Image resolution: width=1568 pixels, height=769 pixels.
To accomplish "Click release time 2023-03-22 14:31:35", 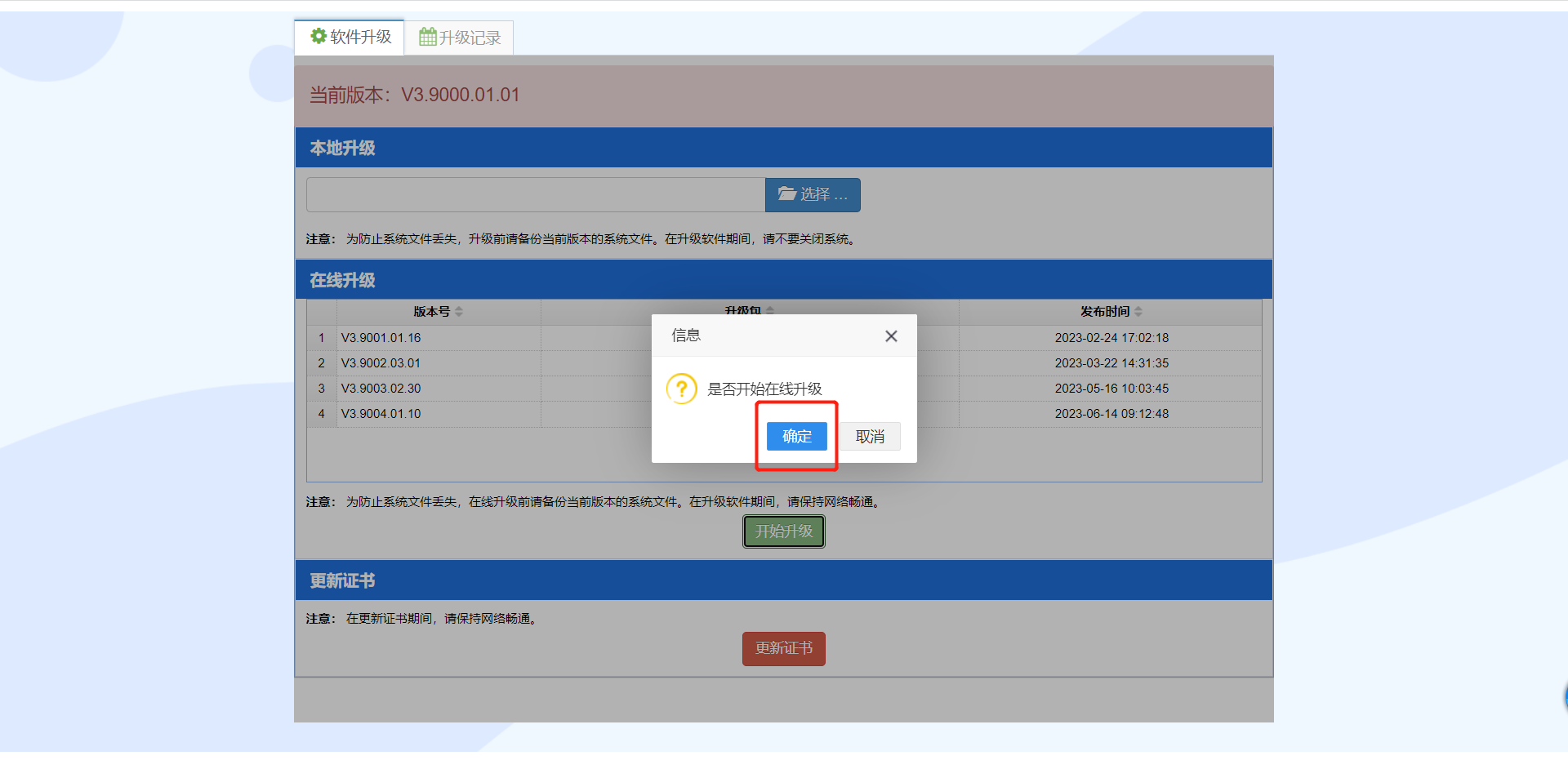I will 1111,362.
